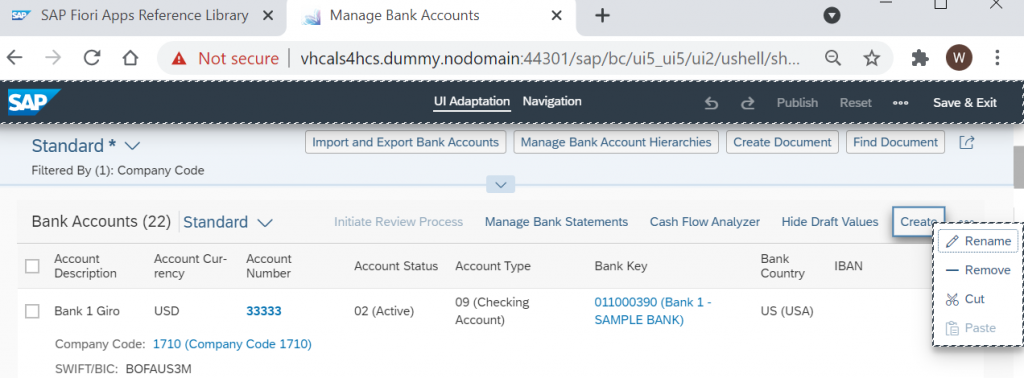
Task: Open account number 33333 link
Action: point(264,311)
